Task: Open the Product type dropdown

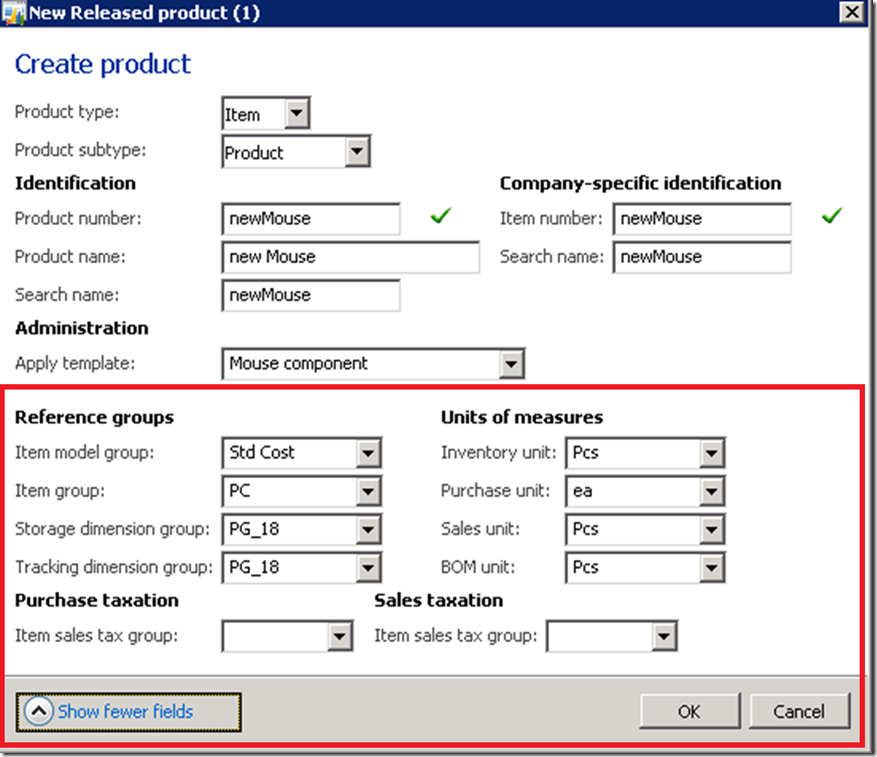Action: 297,114
